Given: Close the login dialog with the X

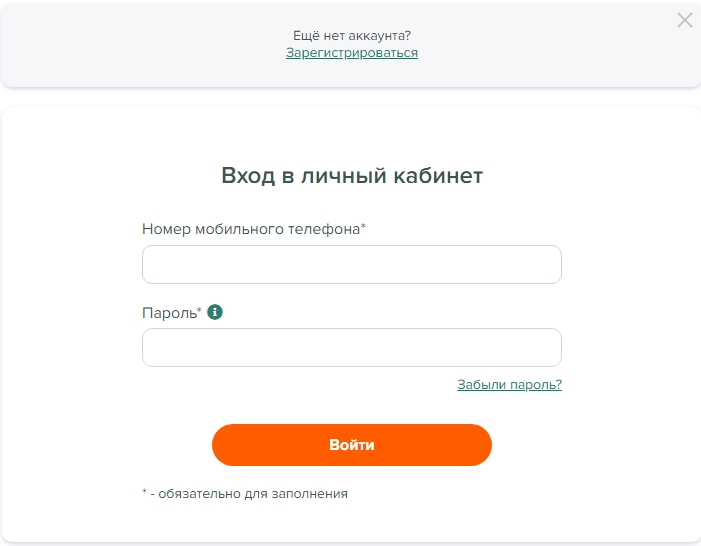Looking at the screenshot, I should pos(684,20).
